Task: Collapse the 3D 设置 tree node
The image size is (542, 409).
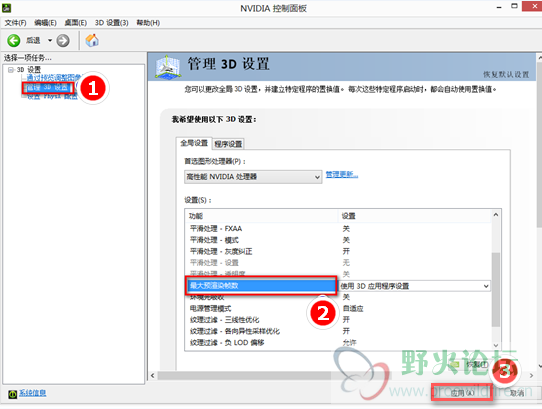Action: (x=11, y=70)
